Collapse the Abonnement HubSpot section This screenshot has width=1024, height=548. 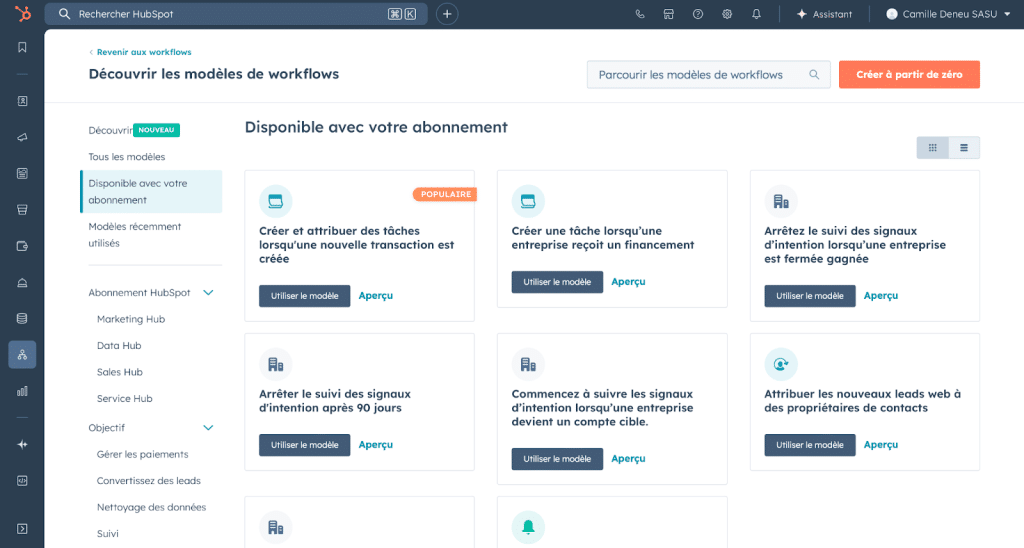[x=209, y=293]
